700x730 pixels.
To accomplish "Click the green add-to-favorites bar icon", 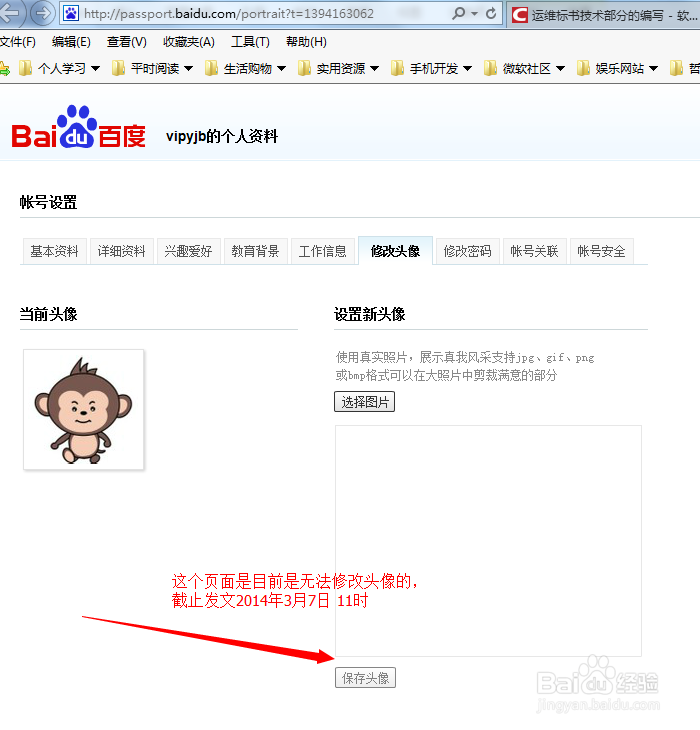I will point(4,69).
